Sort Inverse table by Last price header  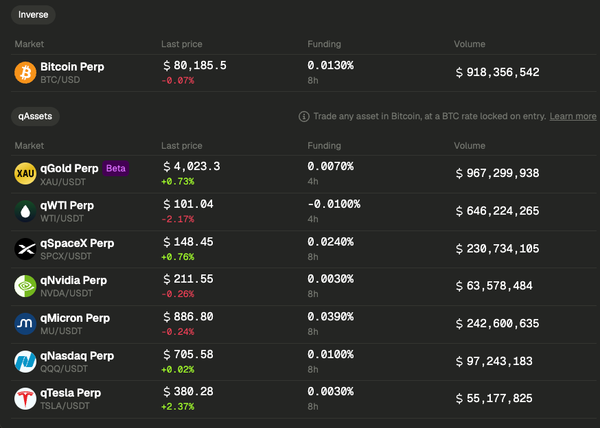pyautogui.click(x=182, y=44)
